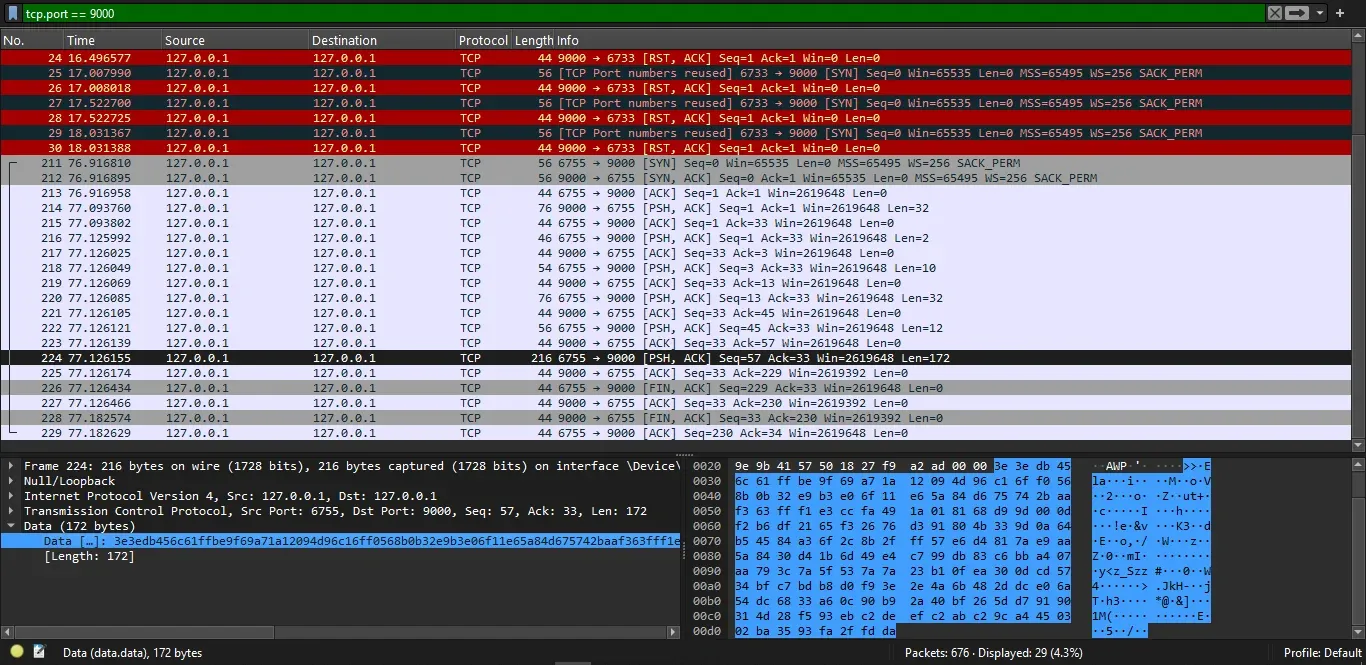The width and height of the screenshot is (1366, 665).
Task: Click the display filter bookmark icon
Action: coord(13,14)
